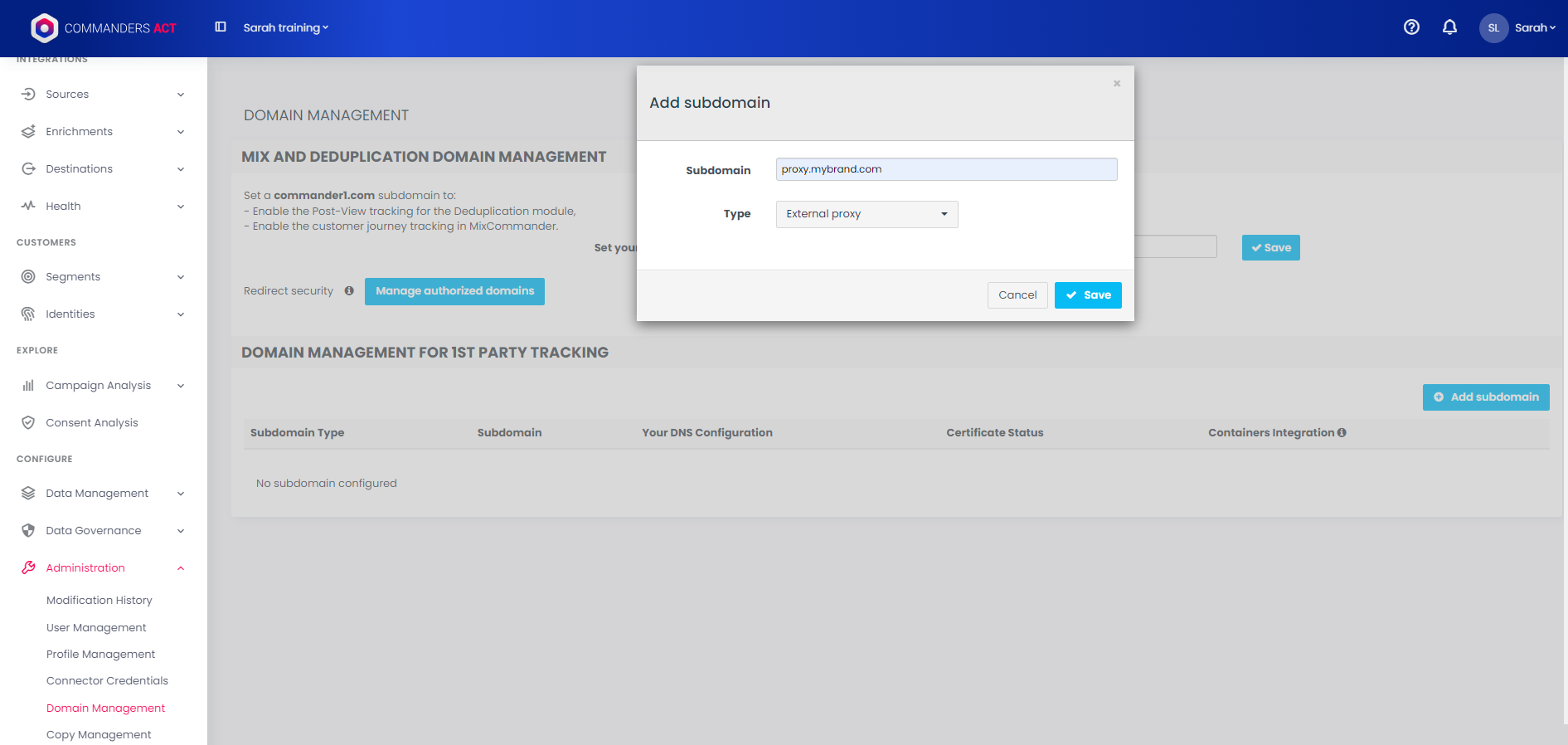The width and height of the screenshot is (1568, 745).
Task: Toggle the sidebar collapse icon
Action: pos(221,27)
